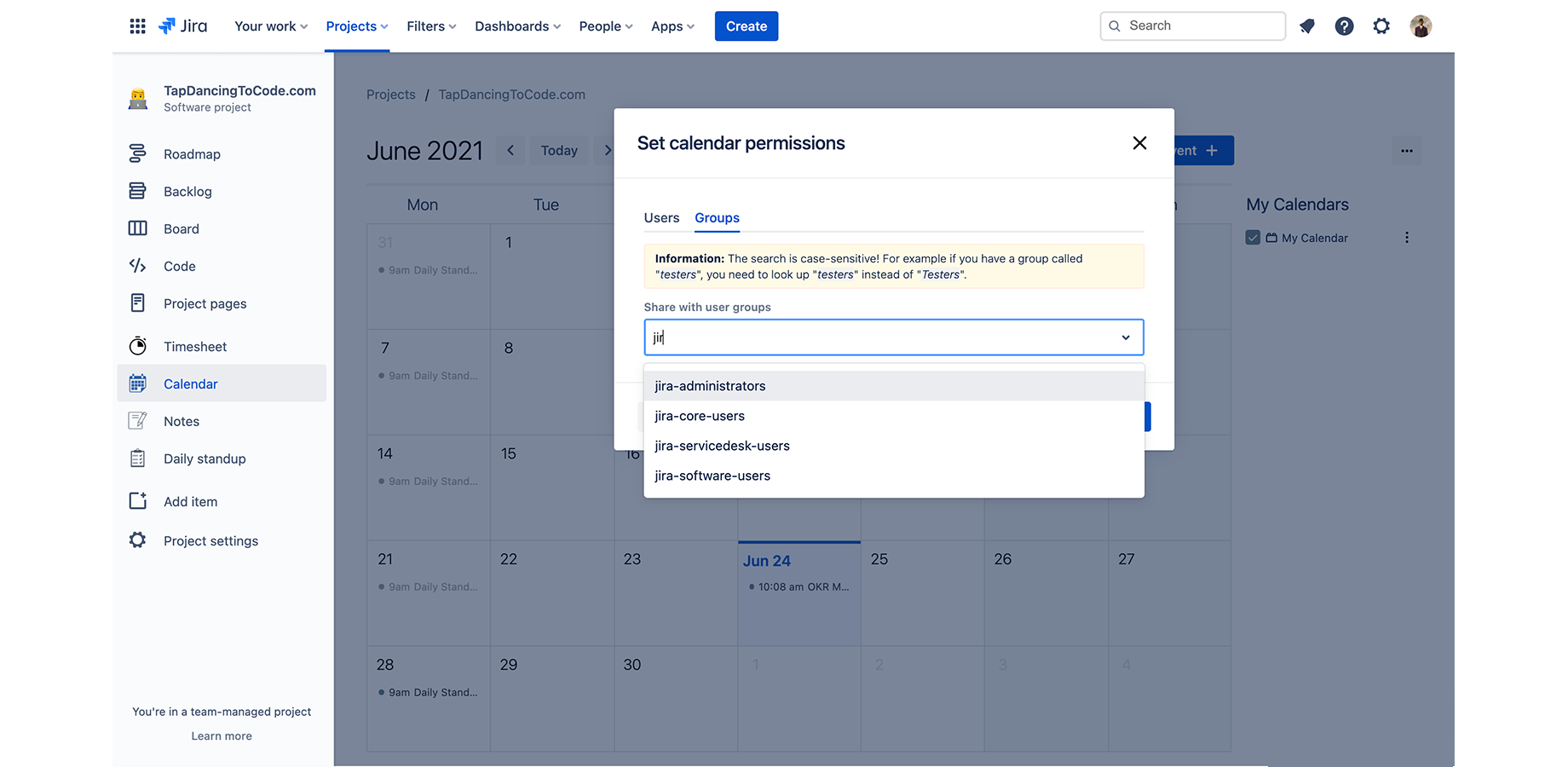Viewport: 1568px width, 767px height.
Task: Select the Jun 24 calendar cell
Action: [x=799, y=593]
